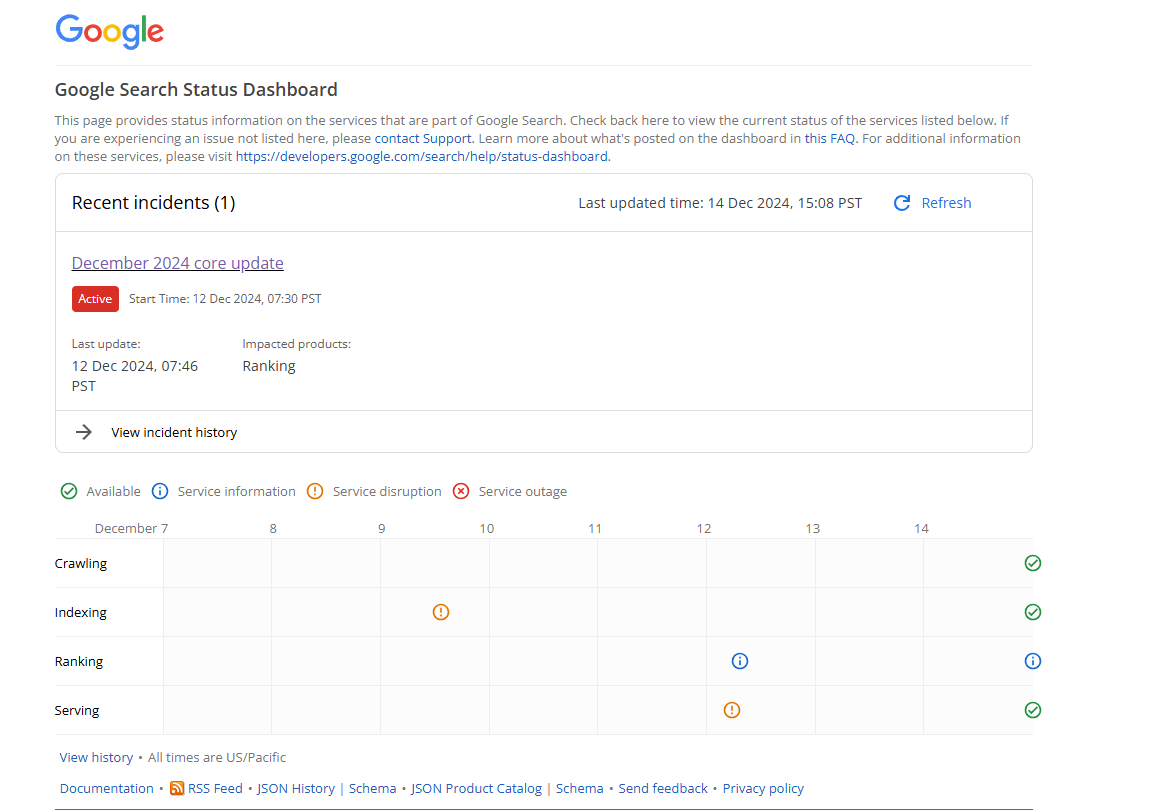Click the Recent incidents (1) heading
Screen dimensions: 1171x811
click(x=153, y=203)
